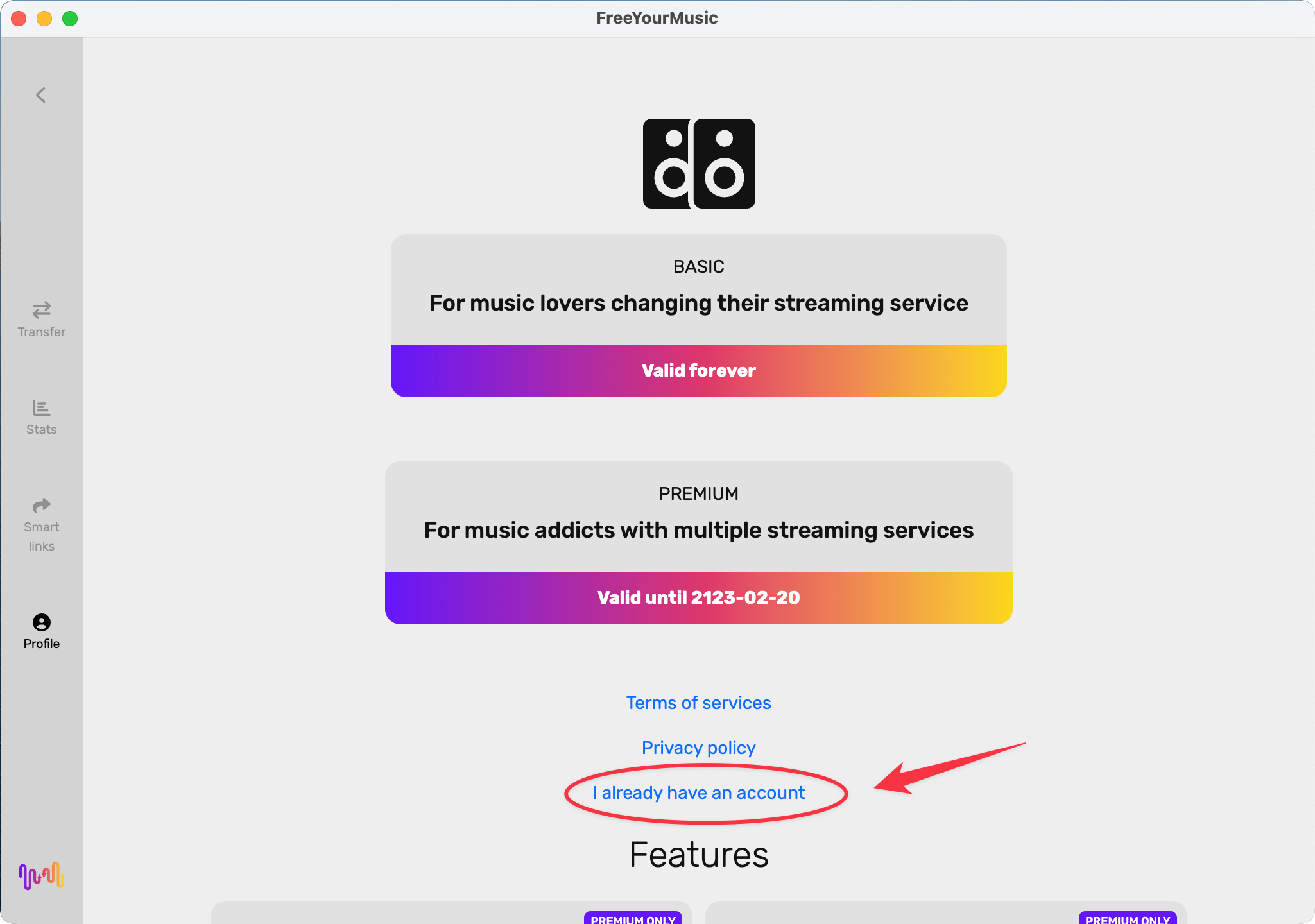Viewport: 1315px width, 924px height.
Task: Open Smart links share icon
Action: (x=41, y=506)
